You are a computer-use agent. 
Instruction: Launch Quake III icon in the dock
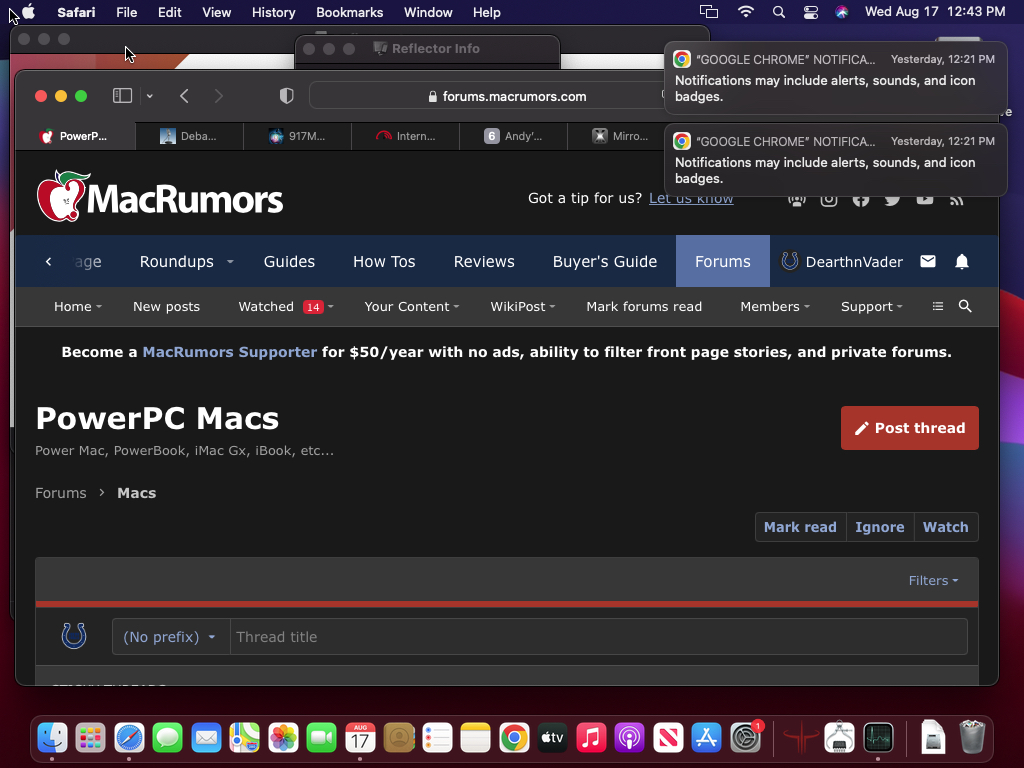[x=801, y=738]
